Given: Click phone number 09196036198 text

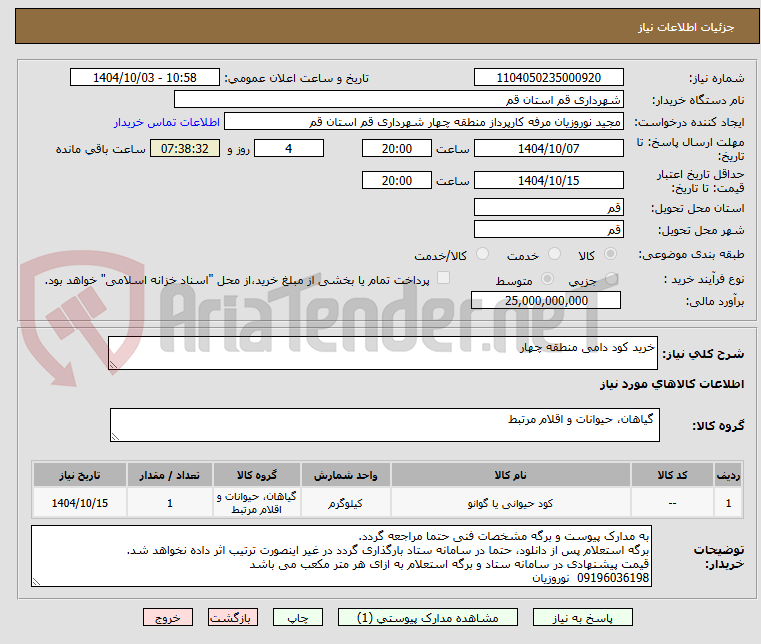Looking at the screenshot, I should tap(613, 578).
